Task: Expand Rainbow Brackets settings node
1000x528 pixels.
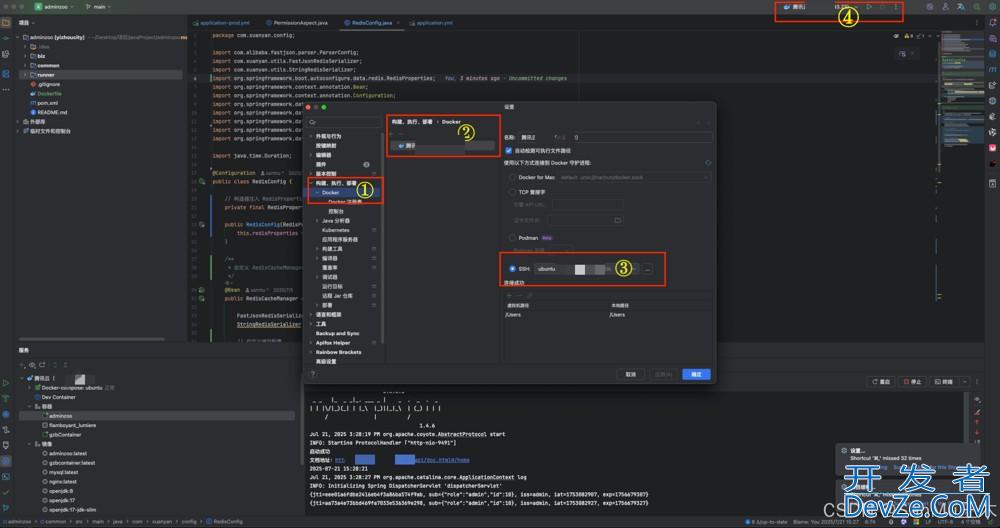Action: pyautogui.click(x=311, y=352)
